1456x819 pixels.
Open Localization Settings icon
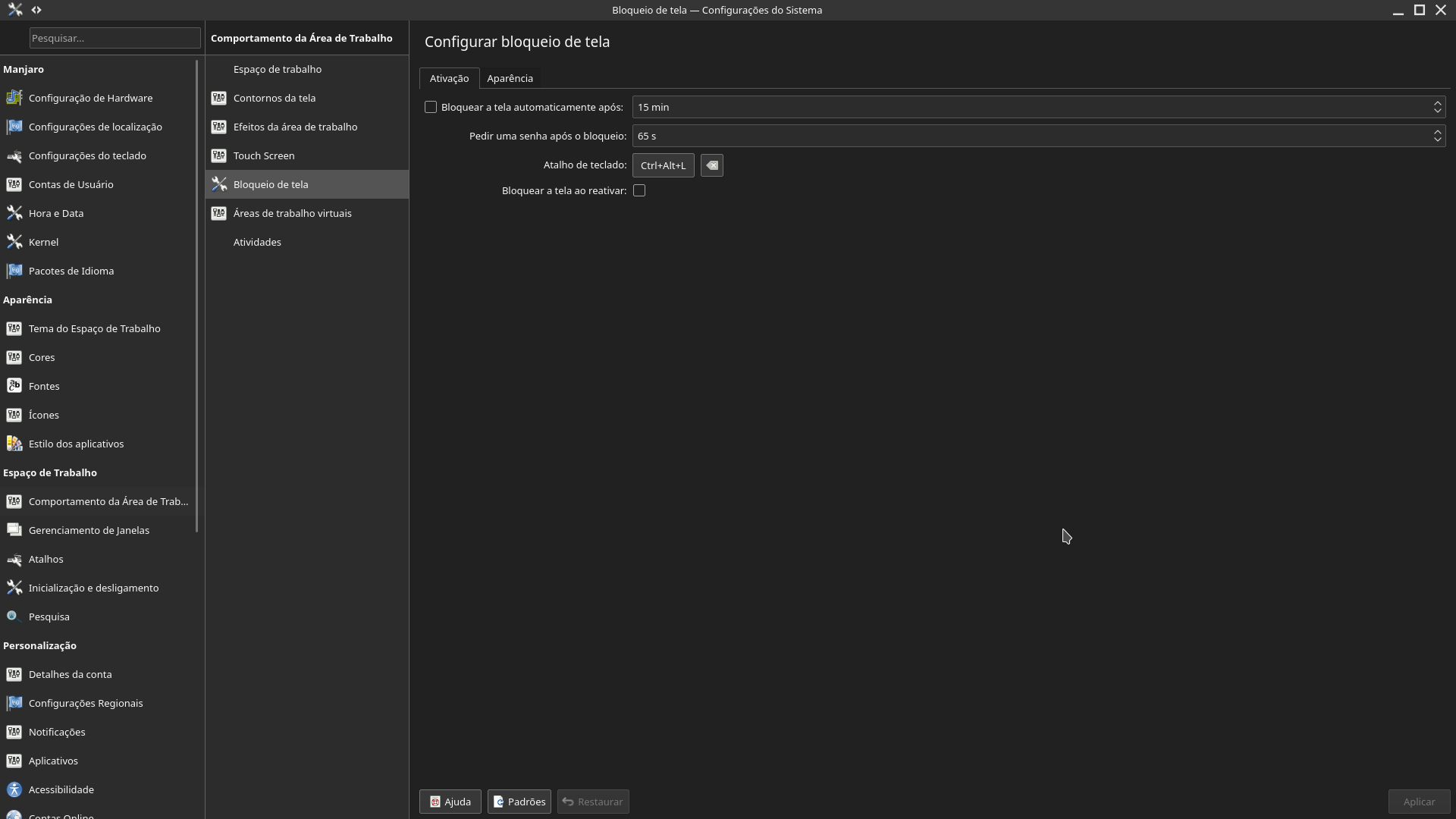click(15, 126)
